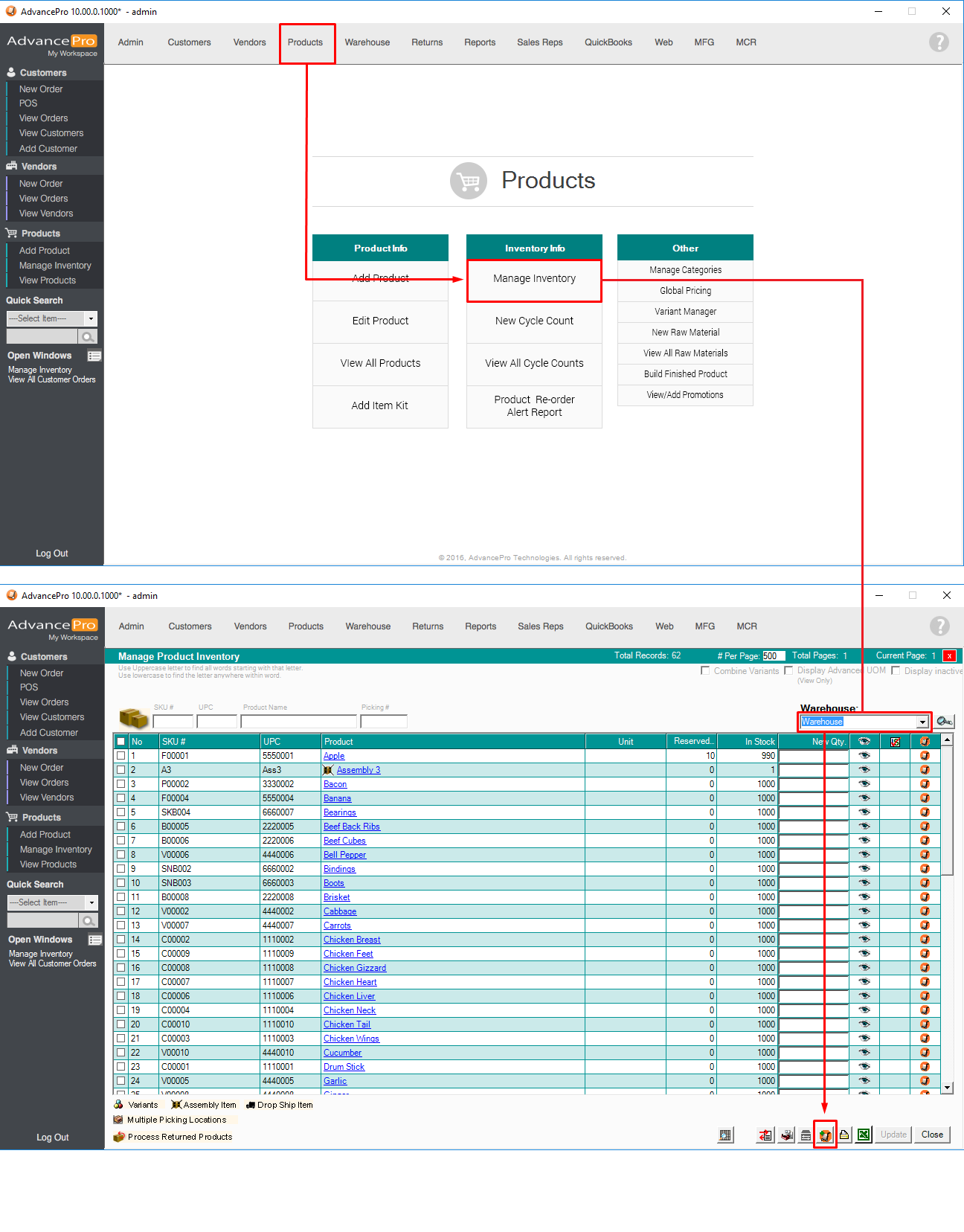Check the Display Advanced UOM checkbox
The width and height of the screenshot is (964, 1232).
tap(788, 670)
